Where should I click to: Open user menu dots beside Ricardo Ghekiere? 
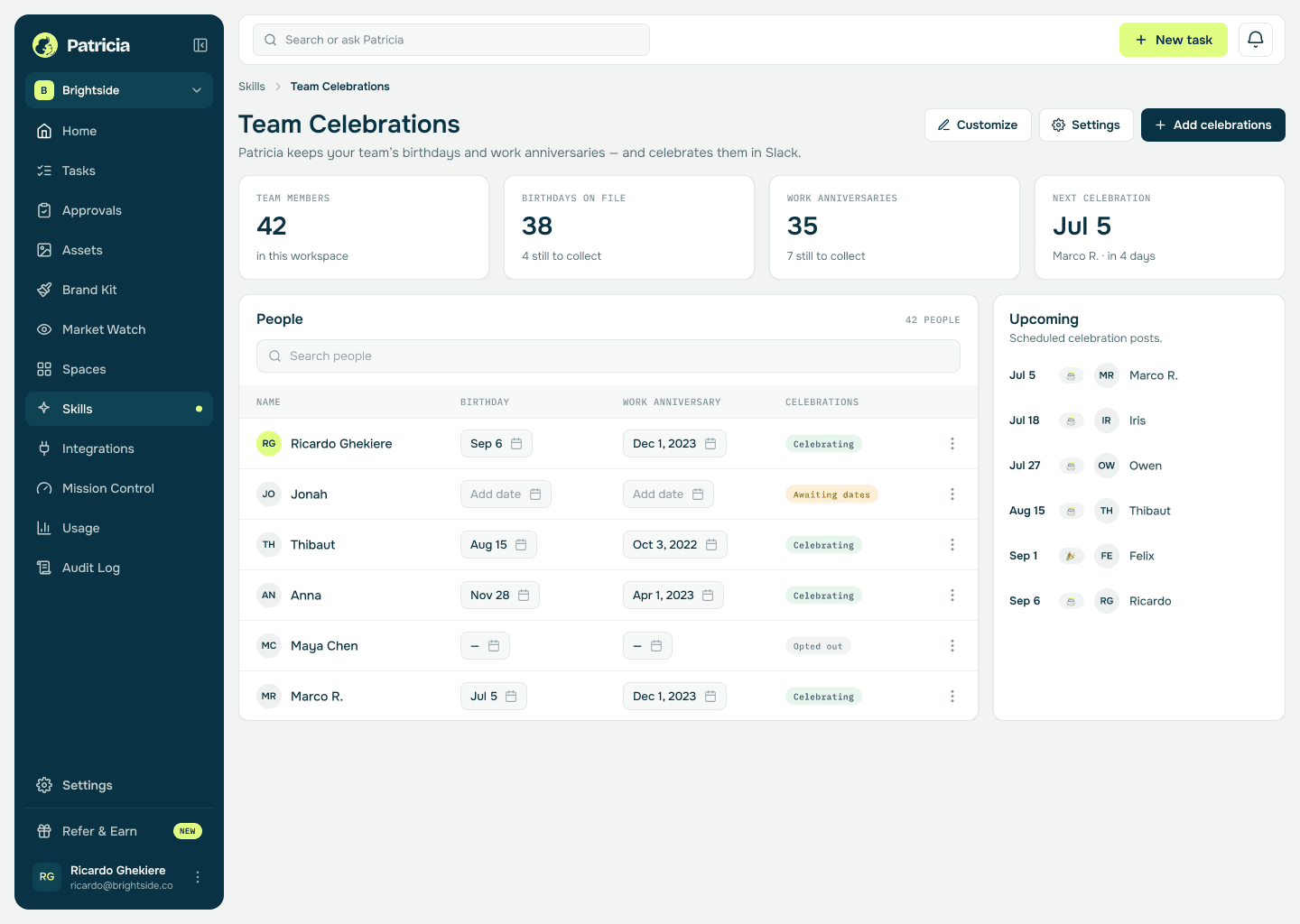pyautogui.click(x=198, y=877)
